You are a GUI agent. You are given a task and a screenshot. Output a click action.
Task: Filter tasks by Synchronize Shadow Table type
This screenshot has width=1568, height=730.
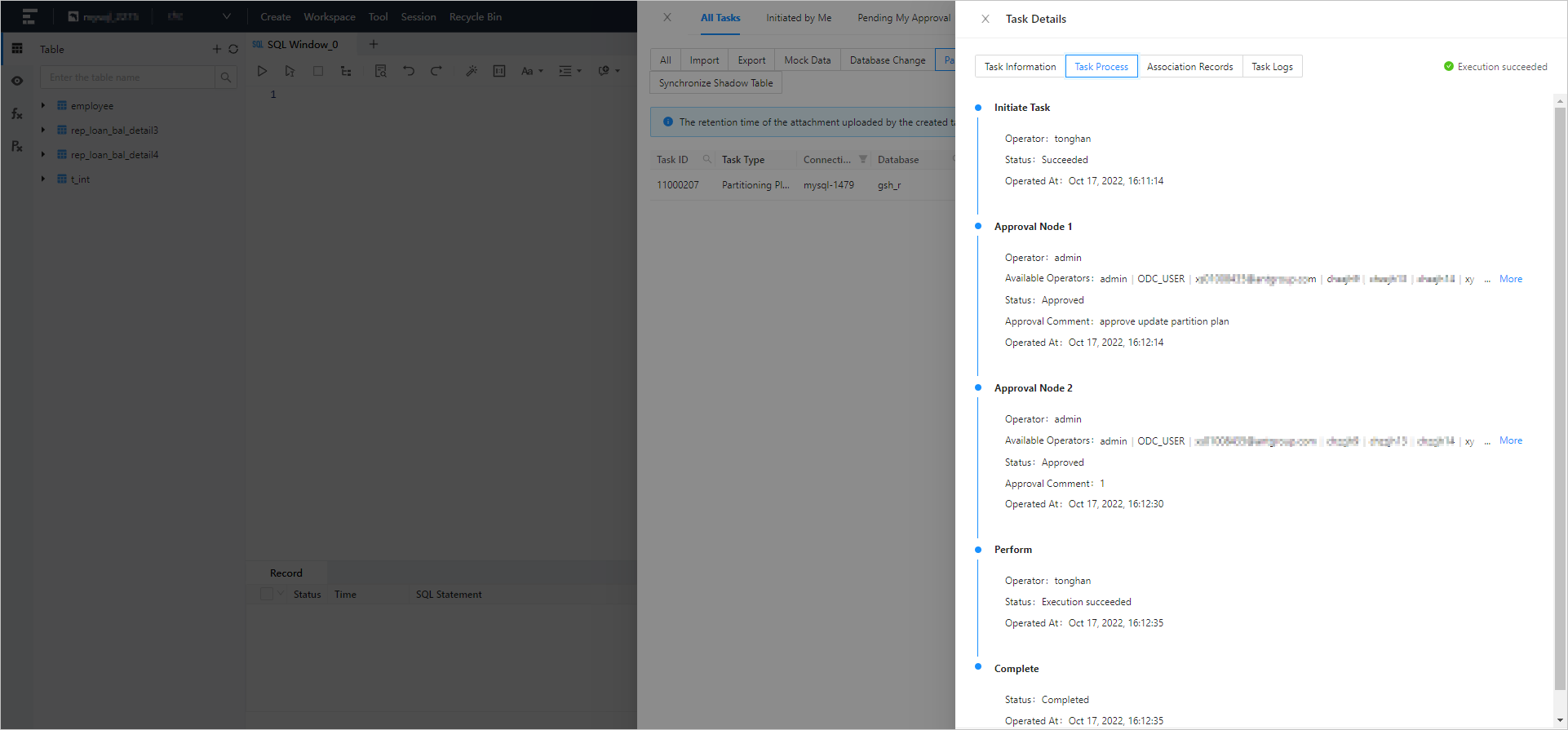coord(715,83)
